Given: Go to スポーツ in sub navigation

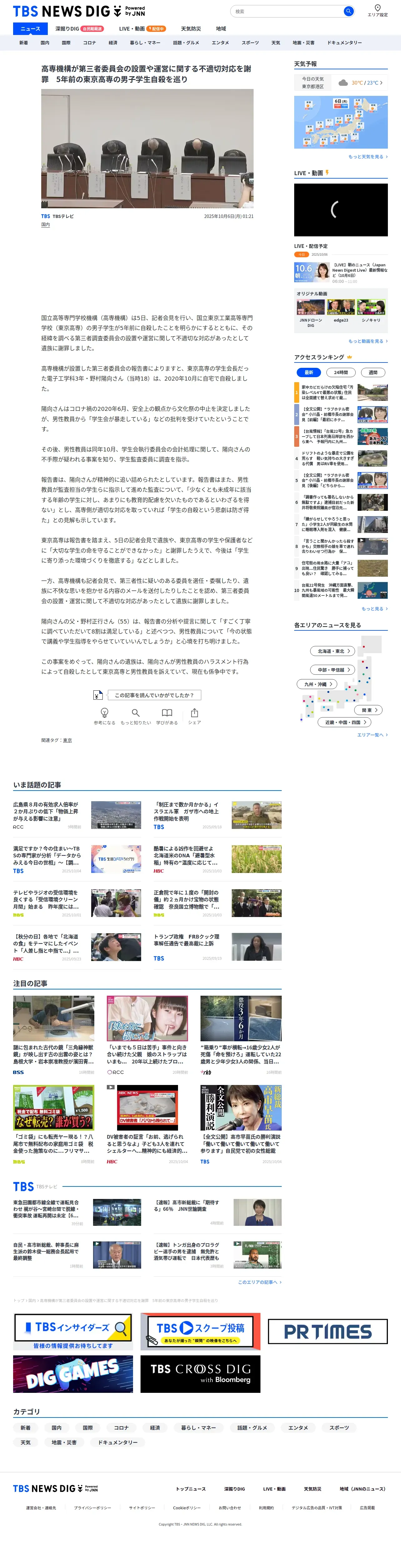Looking at the screenshot, I should point(250,42).
